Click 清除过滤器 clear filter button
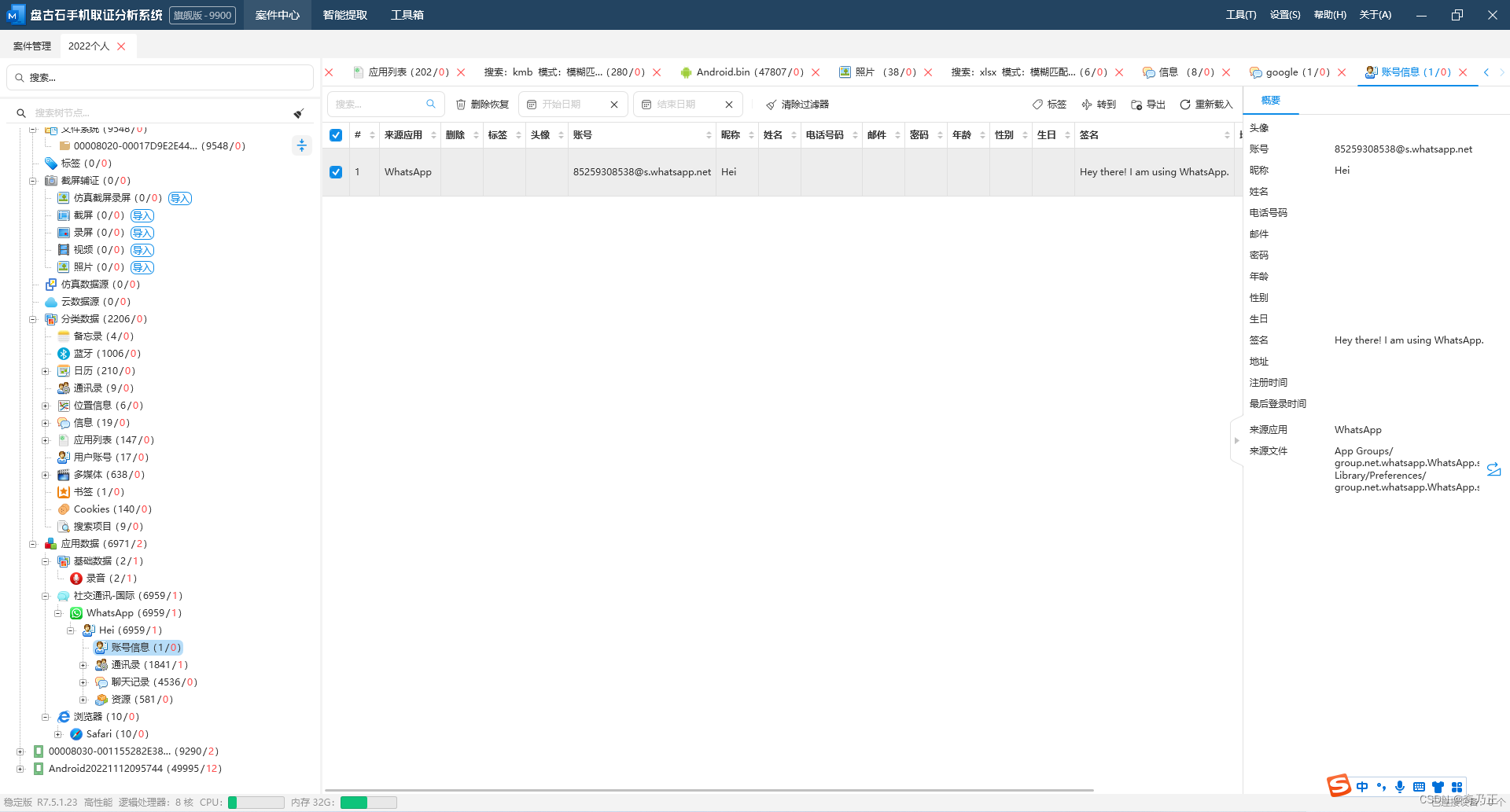The height and width of the screenshot is (812, 1510). tap(797, 105)
